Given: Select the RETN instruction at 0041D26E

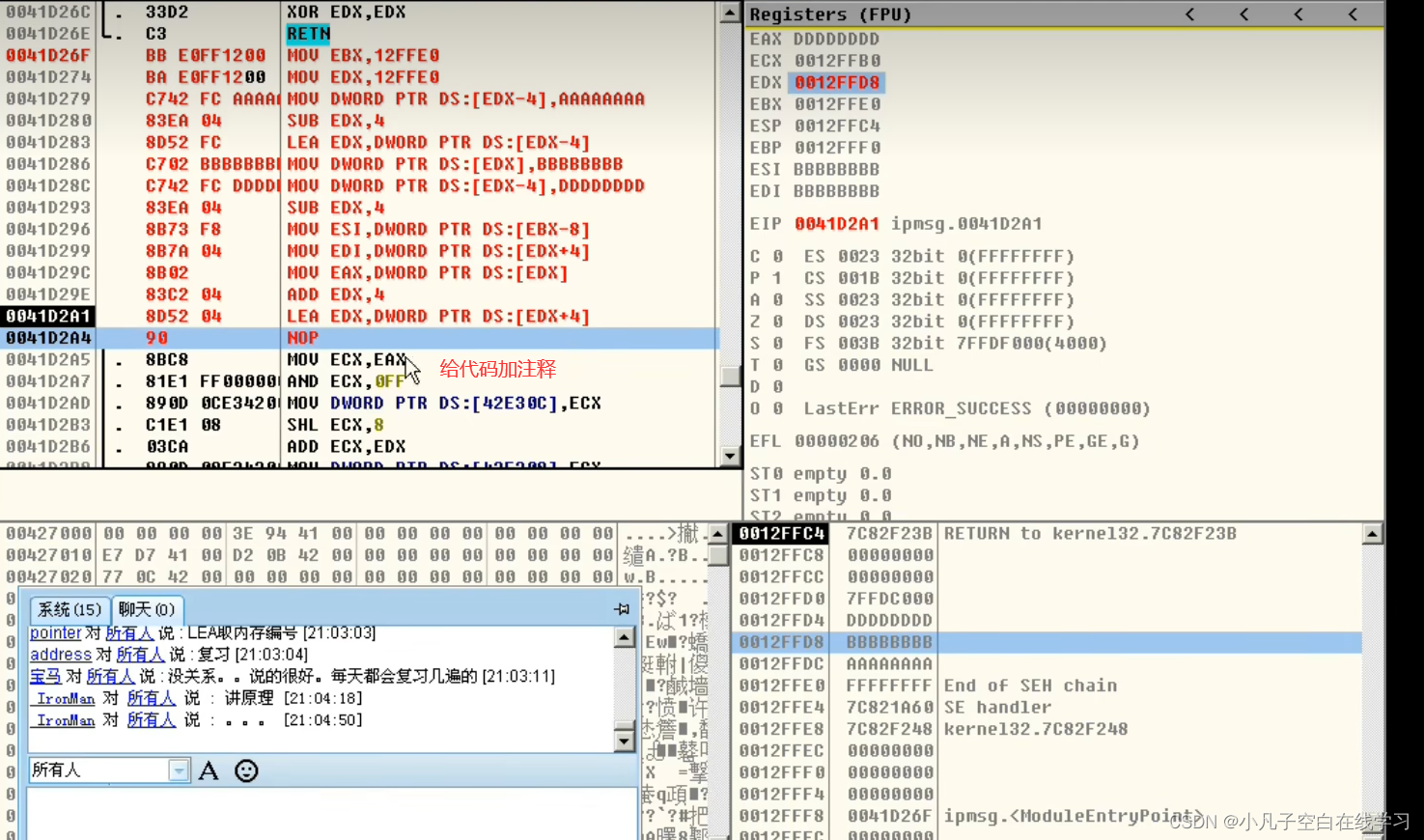Looking at the screenshot, I should [308, 34].
